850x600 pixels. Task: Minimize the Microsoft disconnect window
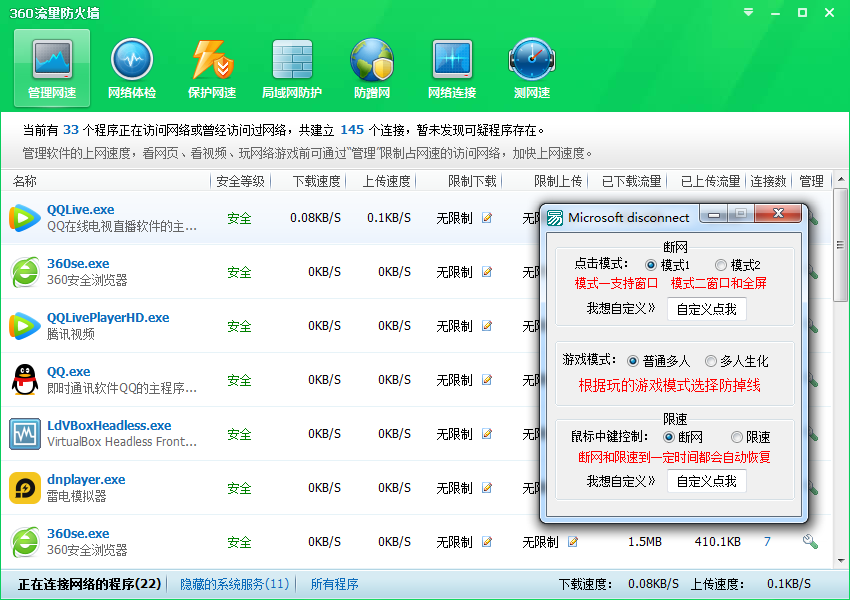pyautogui.click(x=714, y=215)
